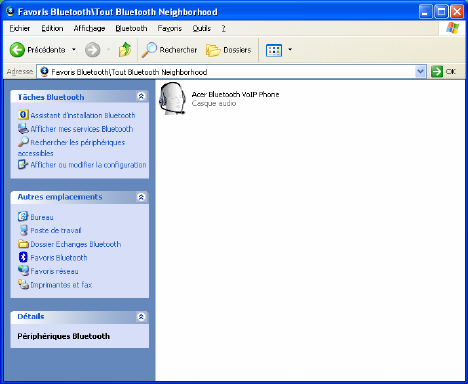This screenshot has width=468, height=384.
Task: Click the Bluetooth icon in address bar
Action: click(44, 72)
